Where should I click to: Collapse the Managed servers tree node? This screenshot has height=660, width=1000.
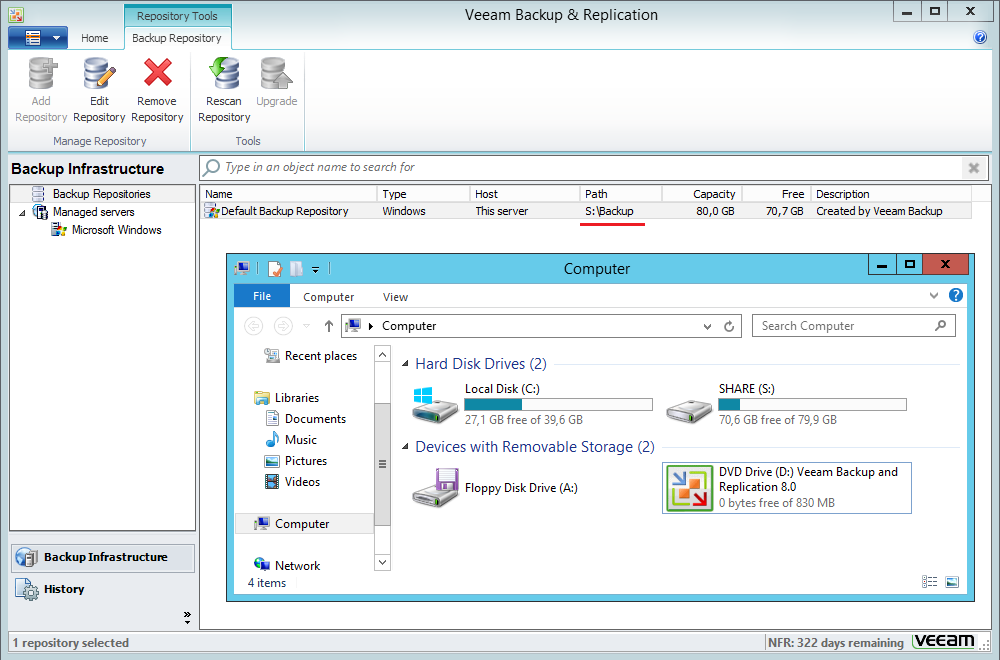(x=22, y=212)
